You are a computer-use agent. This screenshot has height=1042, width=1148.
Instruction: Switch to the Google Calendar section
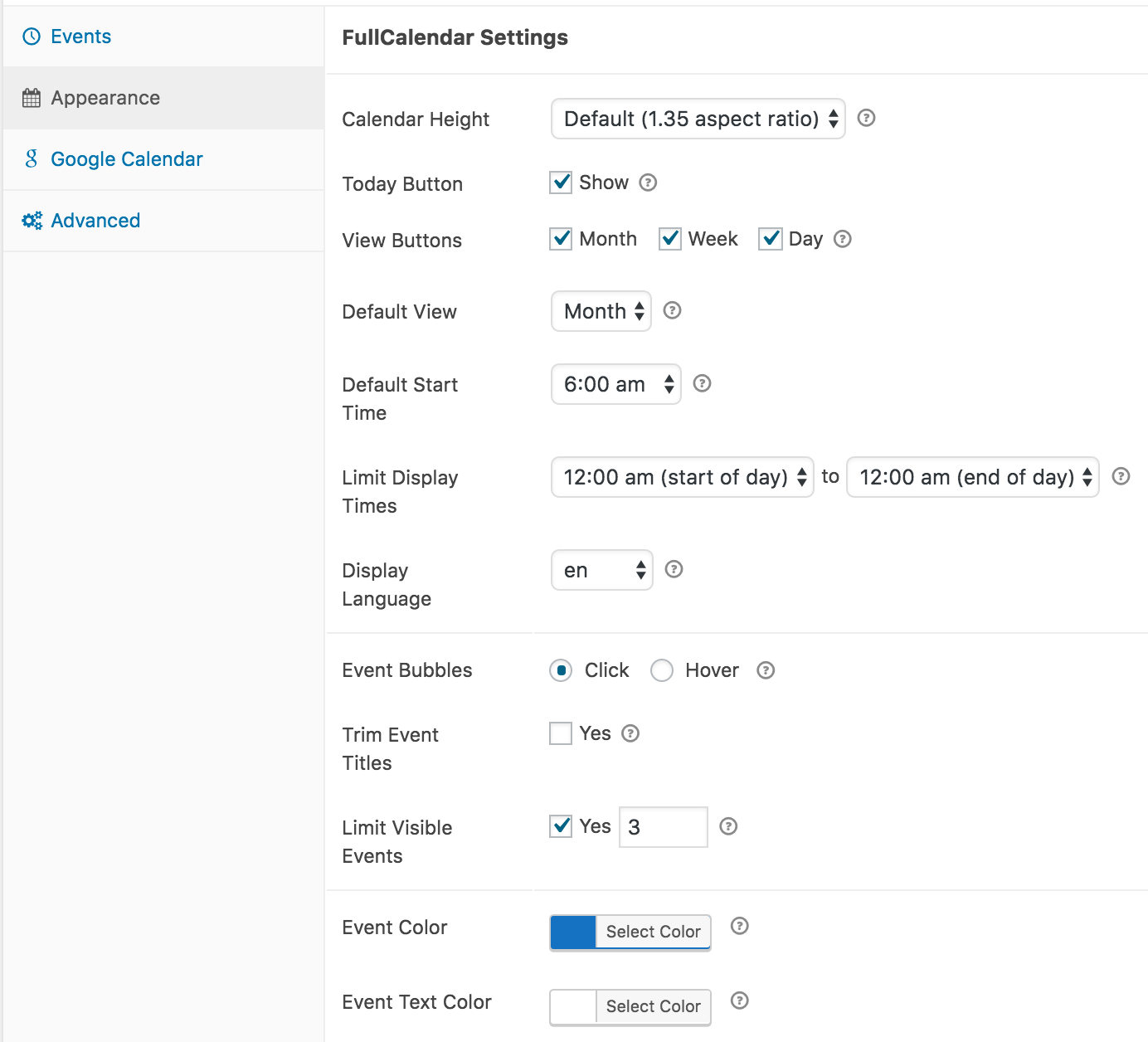(126, 158)
